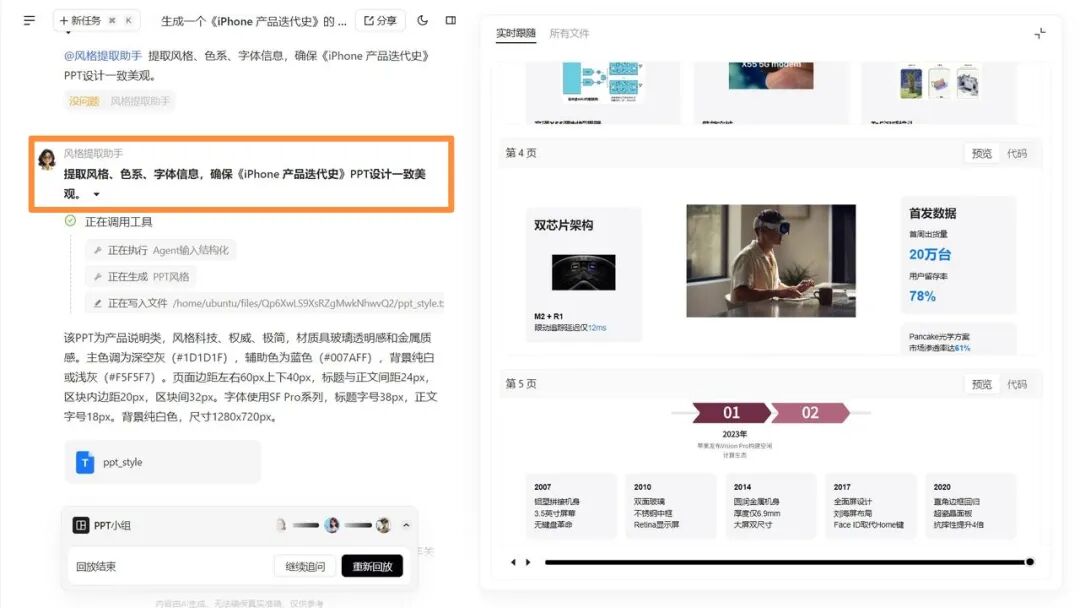Collapse the PPT小组 panel chevron
The width and height of the screenshot is (1080, 608).
(x=406, y=525)
